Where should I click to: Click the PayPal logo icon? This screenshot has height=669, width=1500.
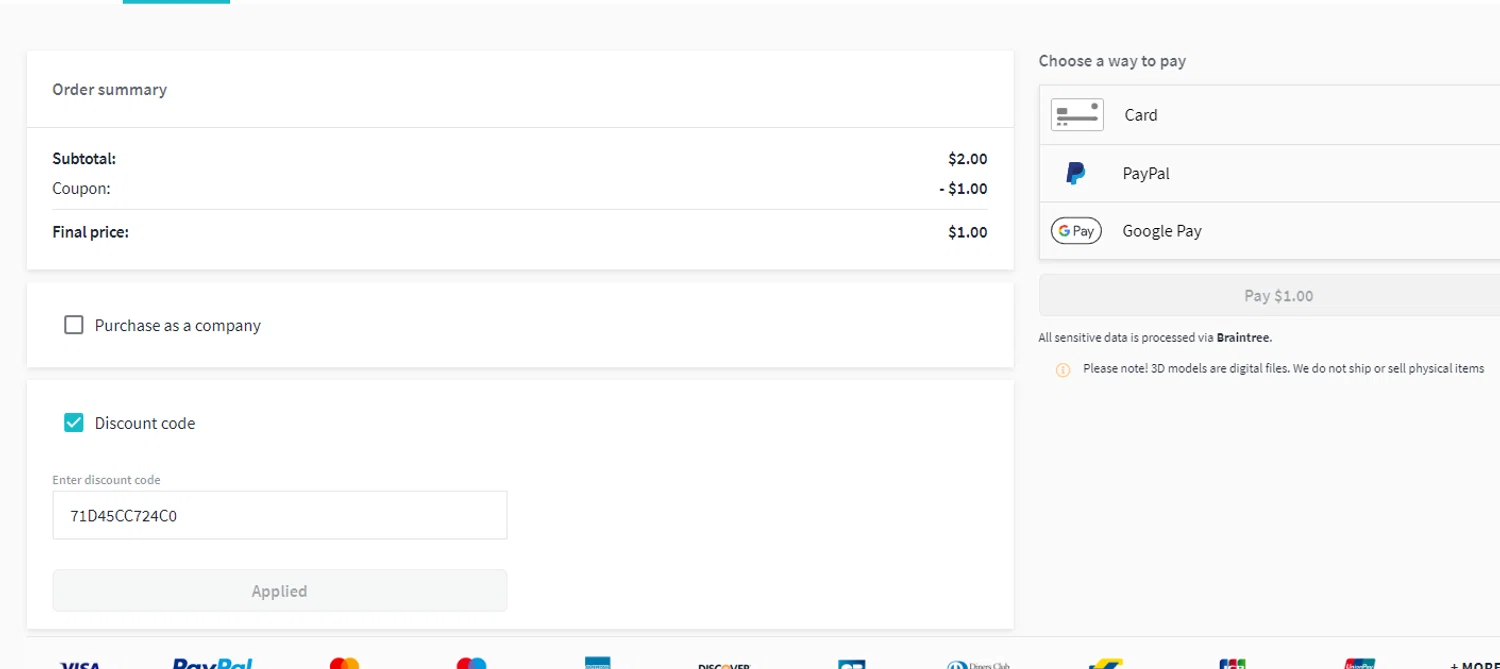click(1076, 173)
